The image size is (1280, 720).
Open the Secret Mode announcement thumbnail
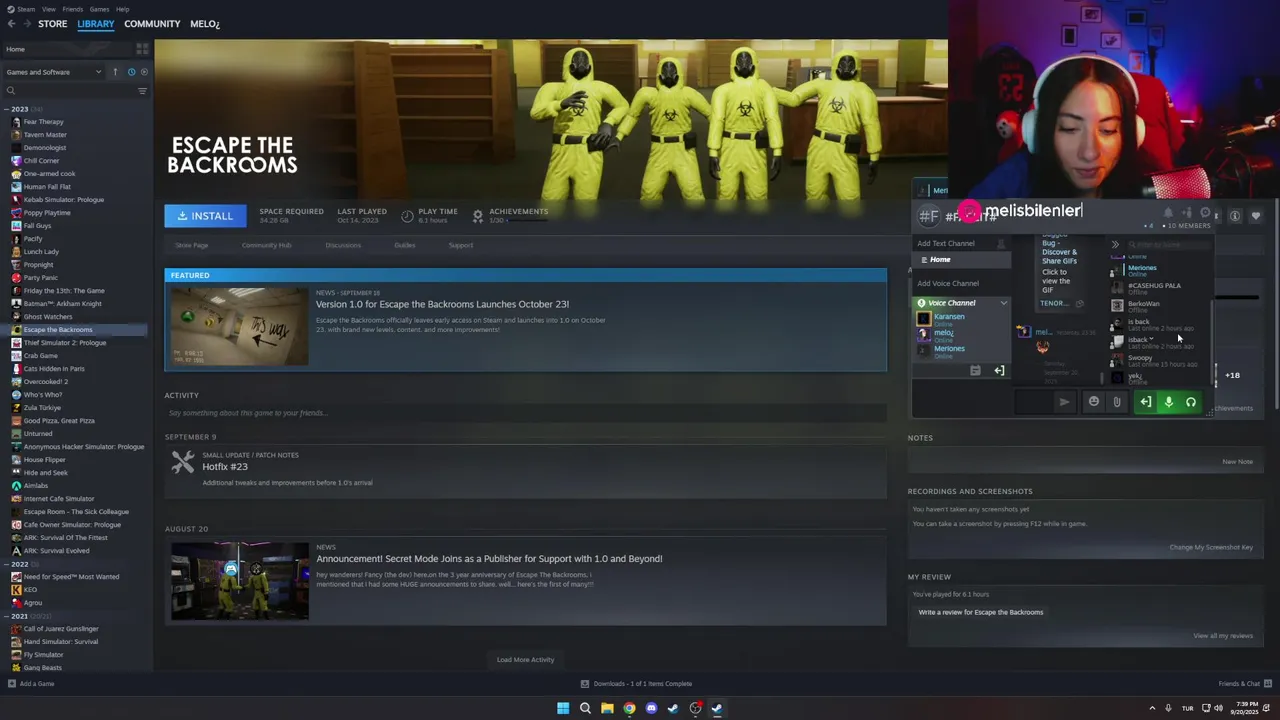tap(239, 582)
